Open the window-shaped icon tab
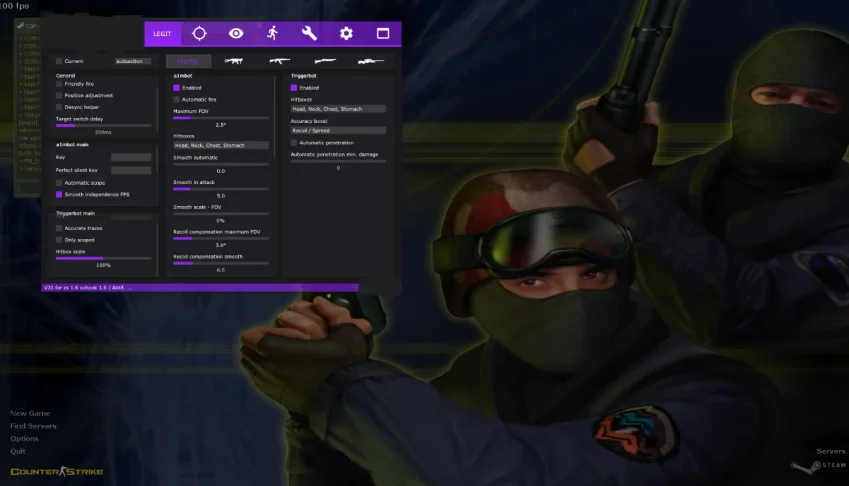Viewport: 849px width, 486px height. click(x=383, y=34)
